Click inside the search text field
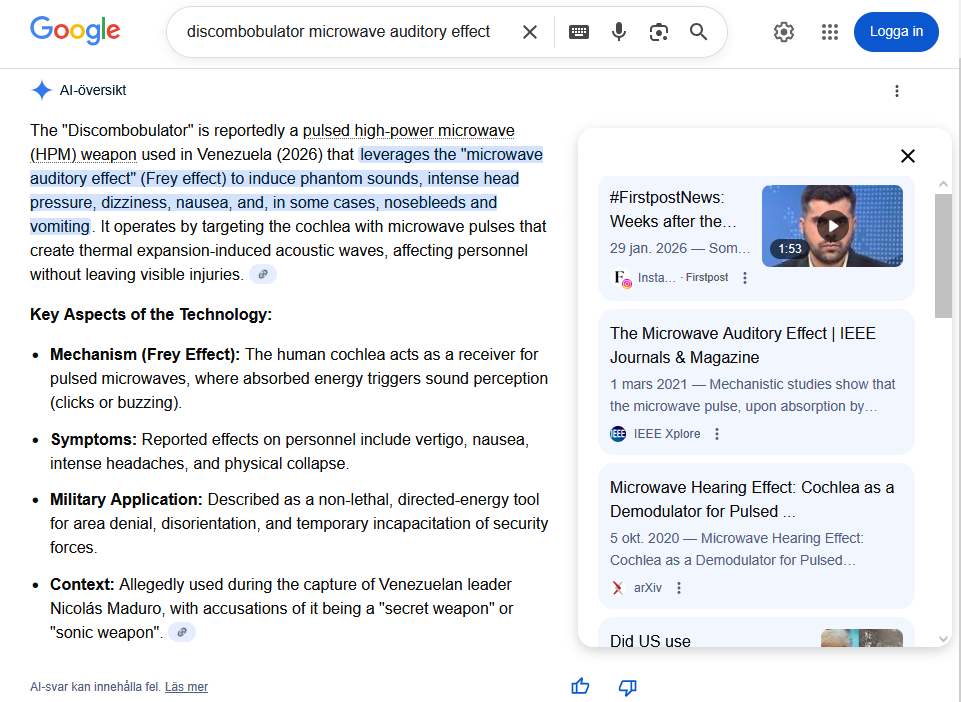961x702 pixels. (338, 32)
